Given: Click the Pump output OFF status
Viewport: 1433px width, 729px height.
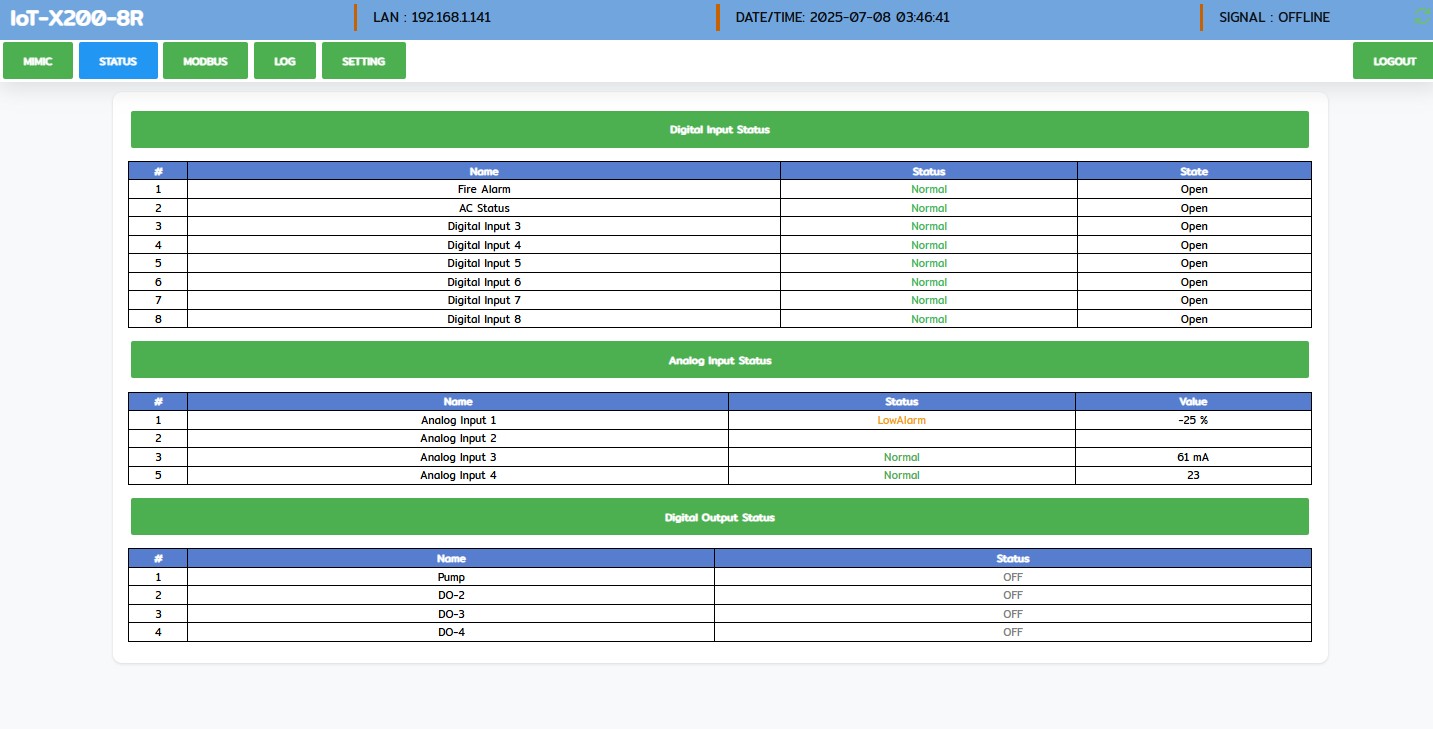Looking at the screenshot, I should point(1012,577).
